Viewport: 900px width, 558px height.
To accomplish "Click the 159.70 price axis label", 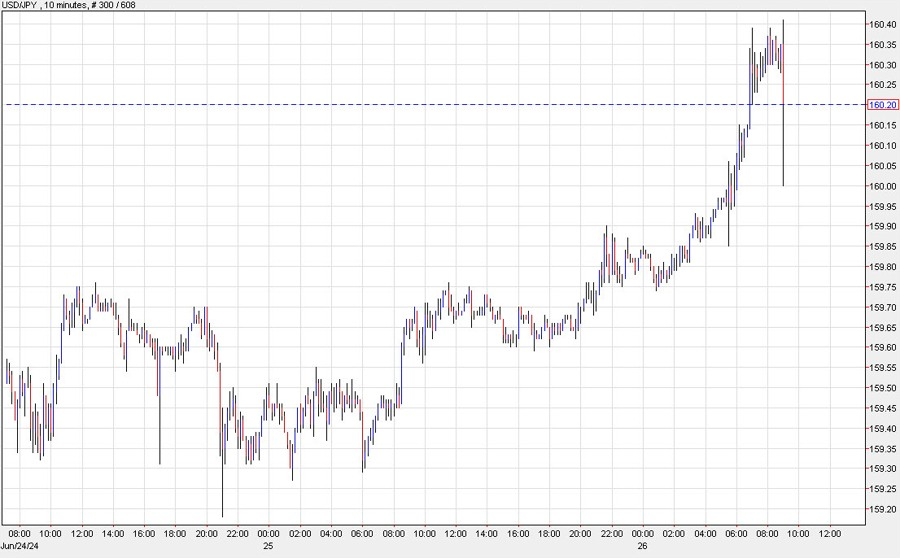I will point(883,307).
